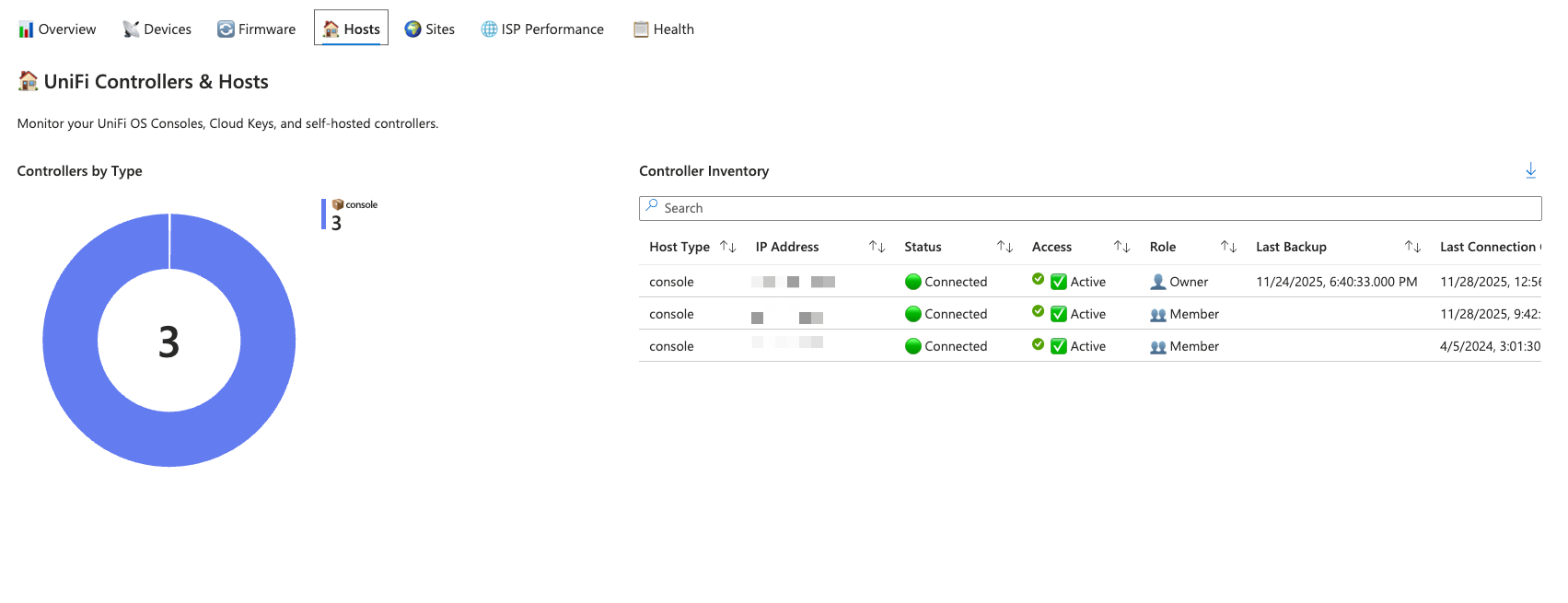Click the Member icon in the second row
This screenshot has height=603, width=1568.
click(x=1157, y=315)
